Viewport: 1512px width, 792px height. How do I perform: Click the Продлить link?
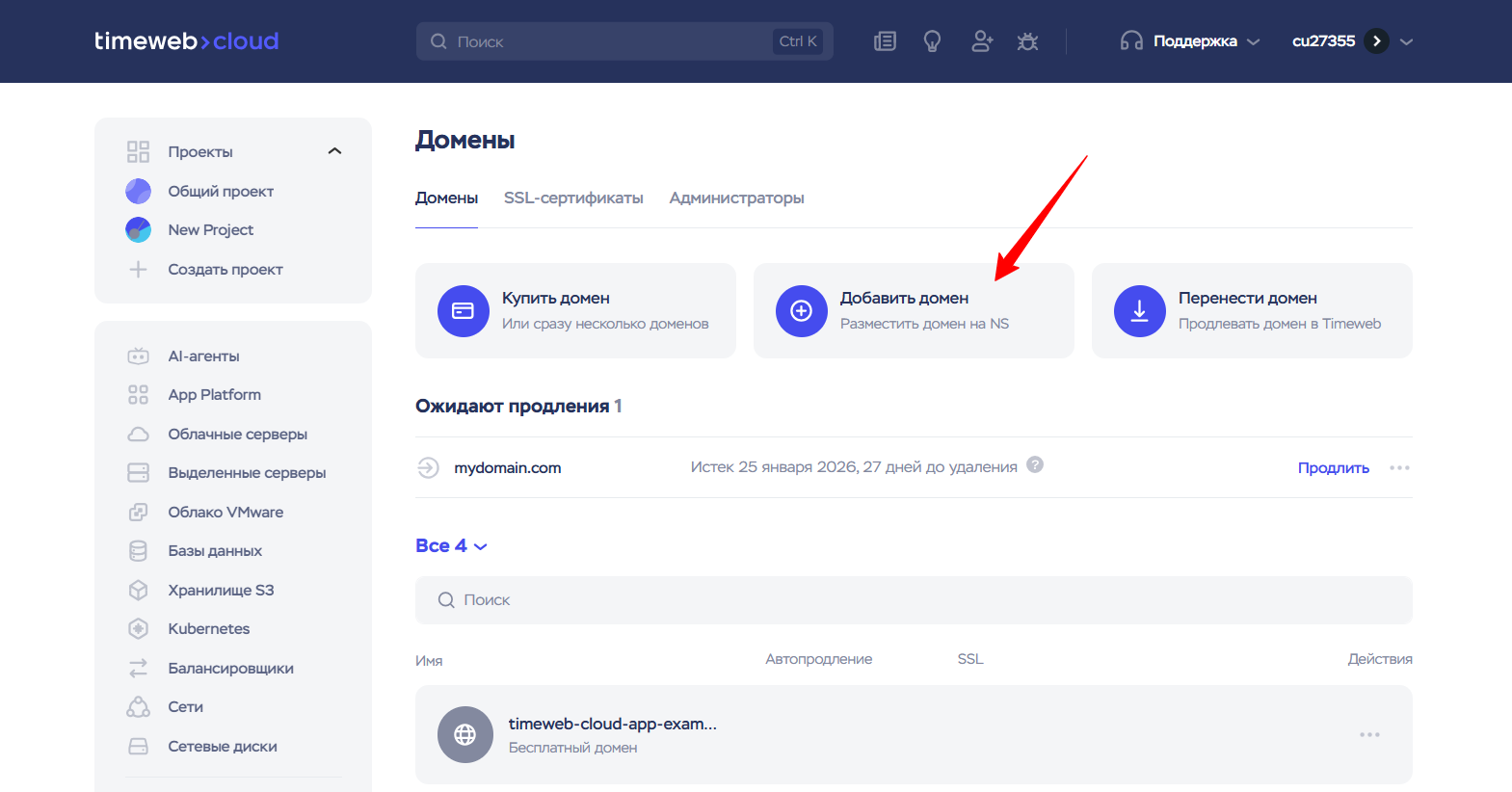(x=1333, y=468)
